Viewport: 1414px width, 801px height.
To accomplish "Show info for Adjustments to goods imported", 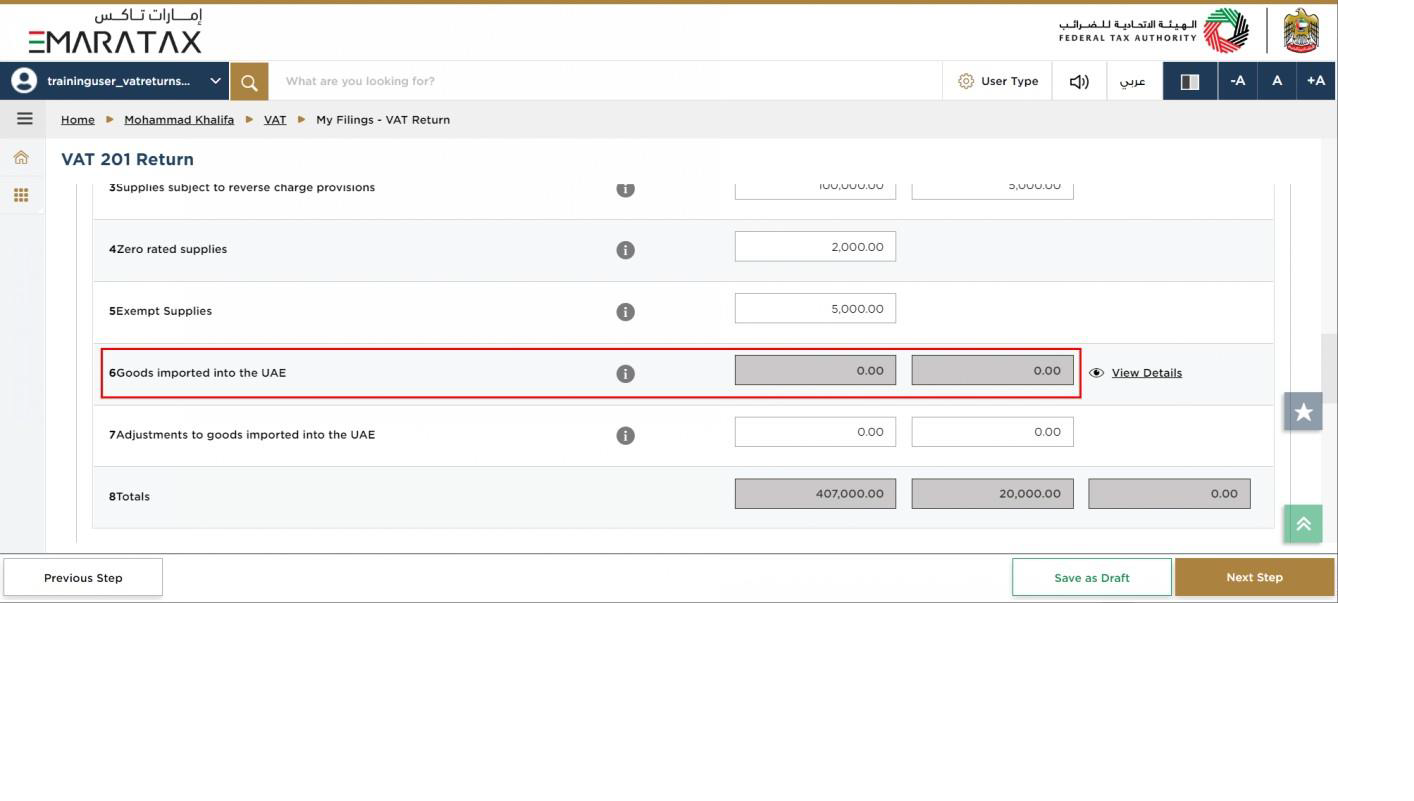I will (x=625, y=436).
